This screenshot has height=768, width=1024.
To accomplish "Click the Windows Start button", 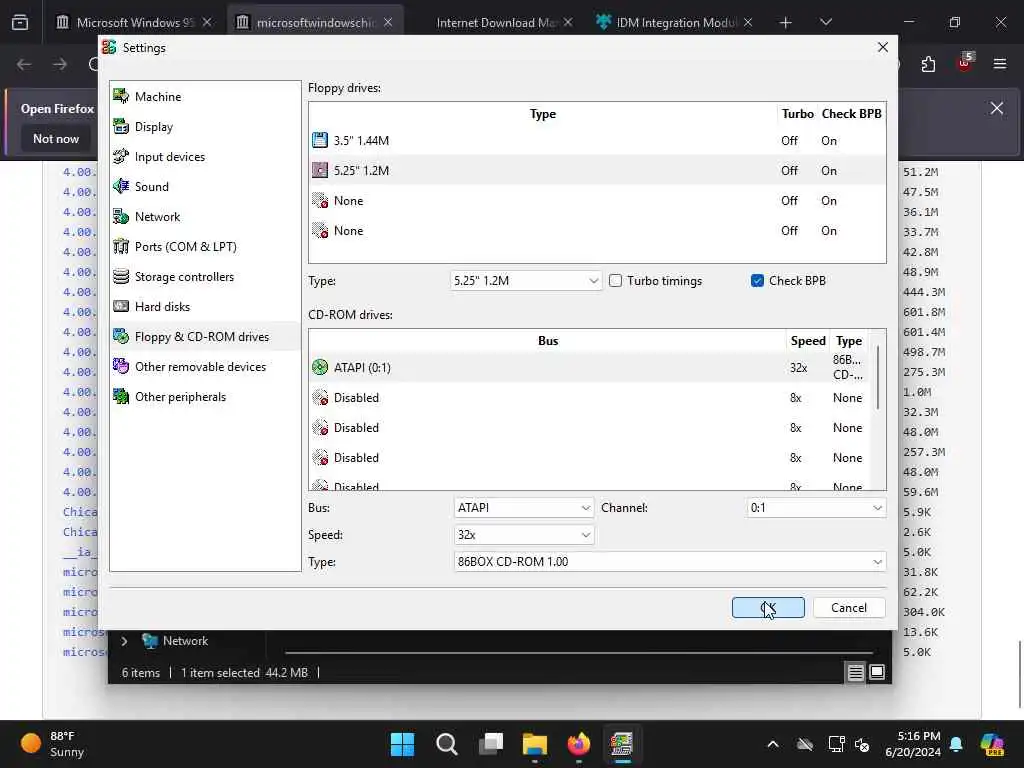I will click(402, 744).
